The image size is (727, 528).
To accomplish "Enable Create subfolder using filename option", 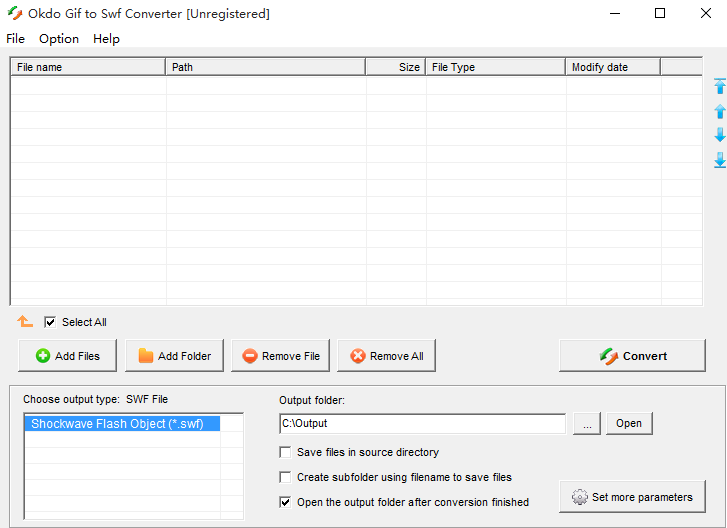I will click(285, 477).
